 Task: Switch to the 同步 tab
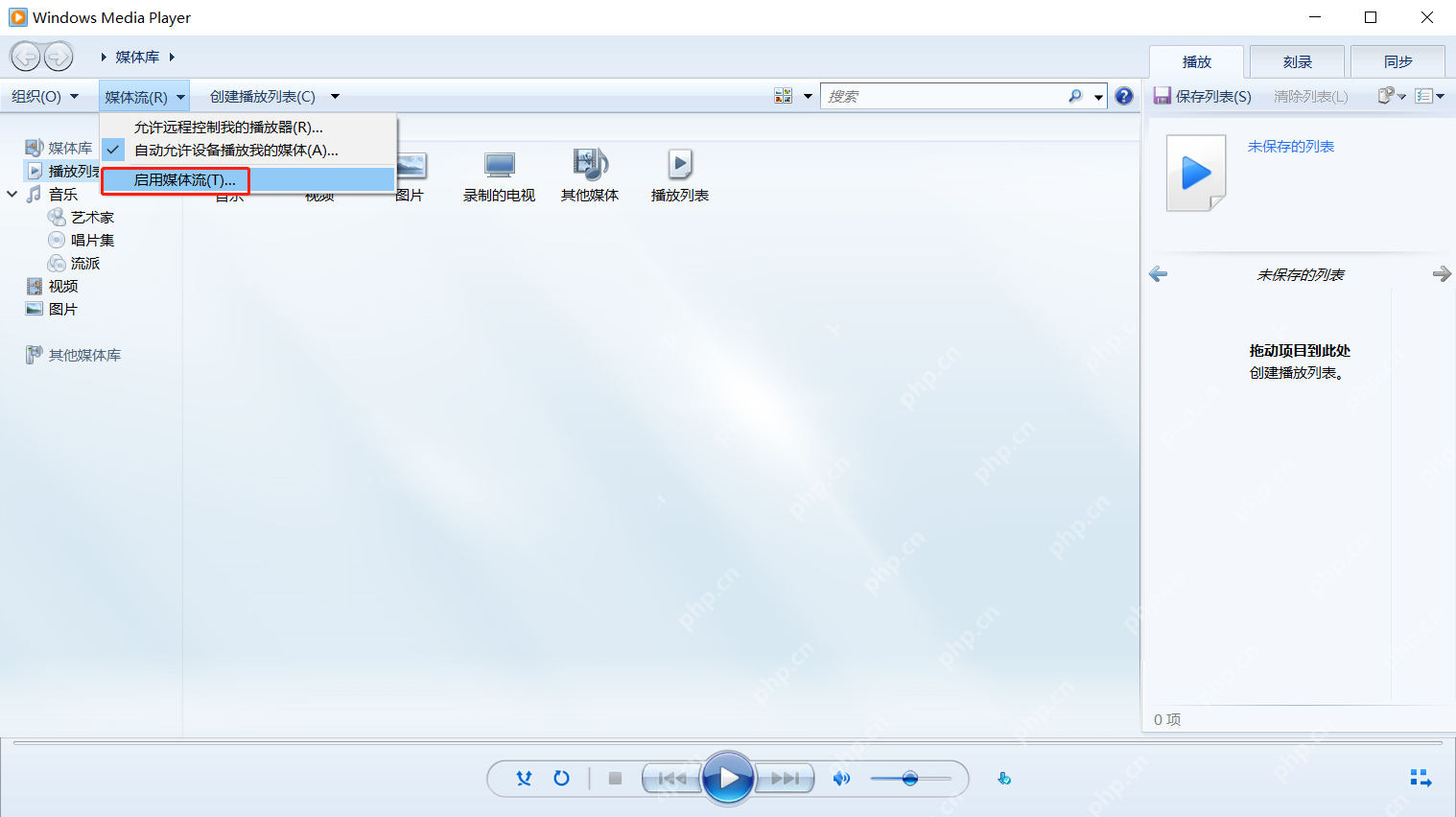click(x=1397, y=61)
